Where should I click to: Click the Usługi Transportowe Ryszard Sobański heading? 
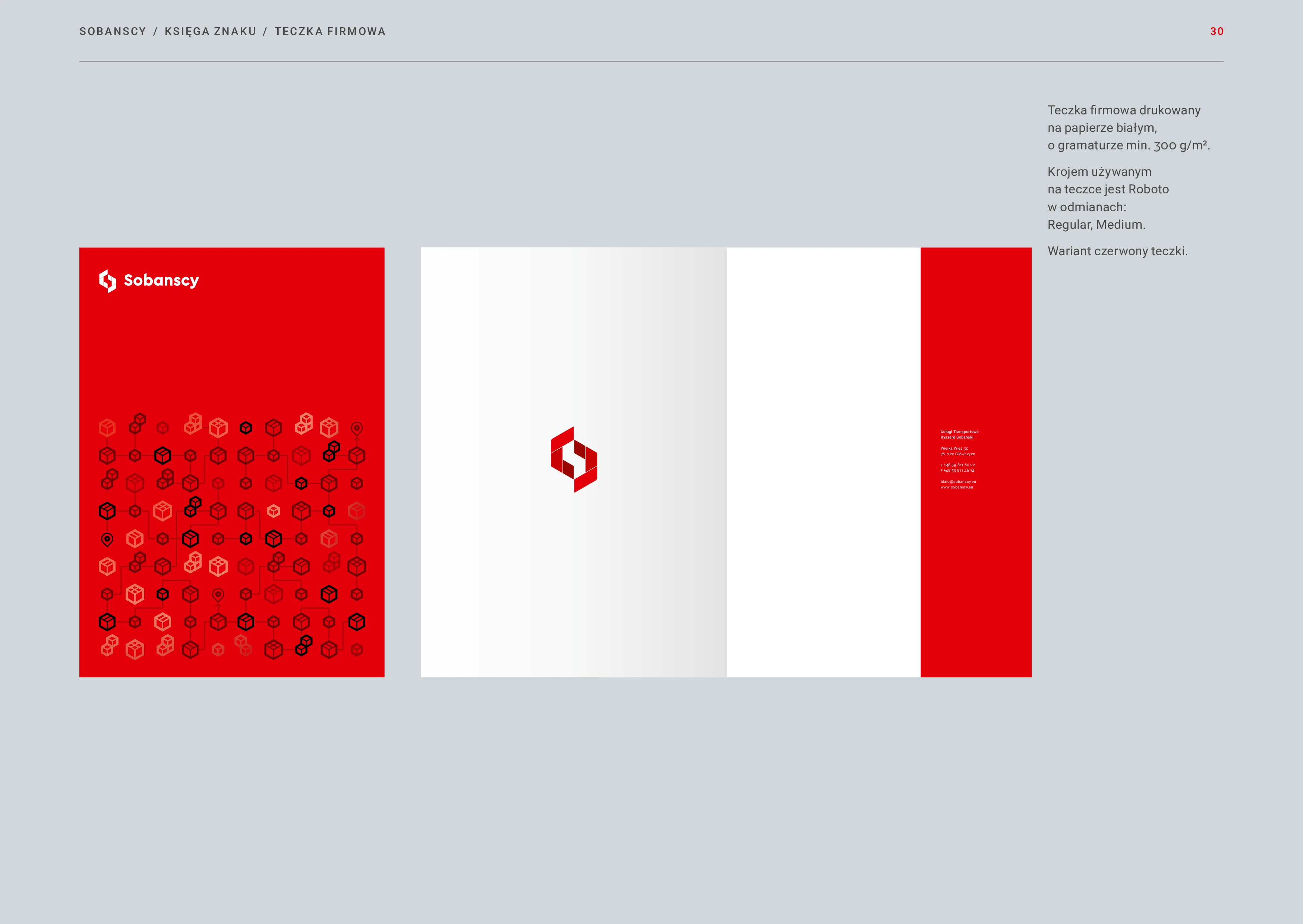[x=959, y=434]
